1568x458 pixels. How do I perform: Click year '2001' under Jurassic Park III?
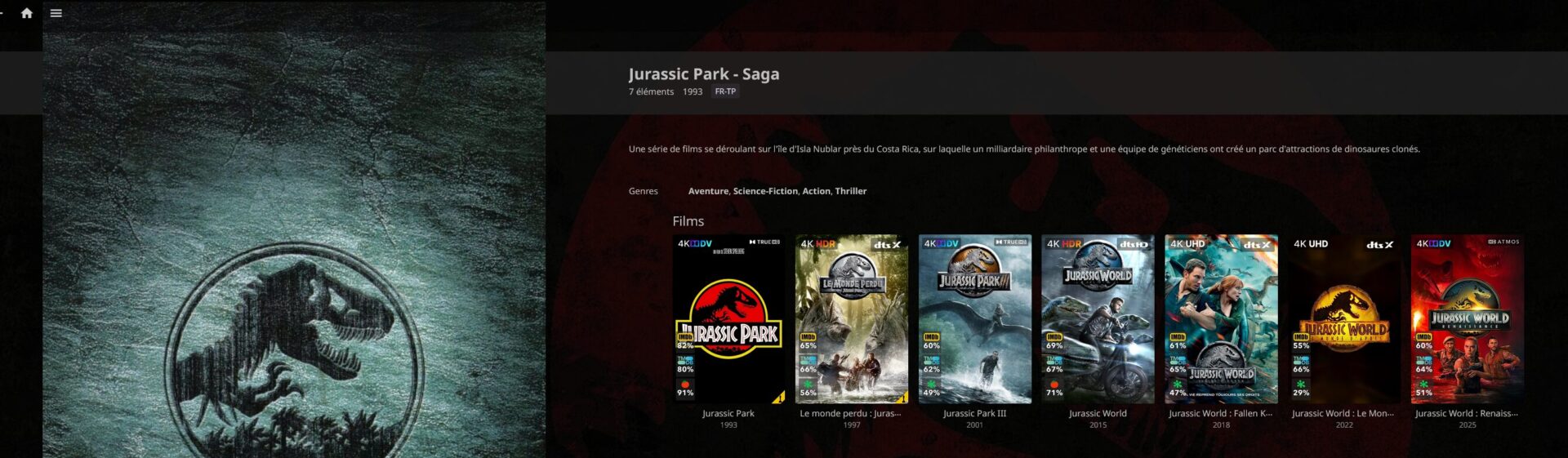click(x=975, y=425)
